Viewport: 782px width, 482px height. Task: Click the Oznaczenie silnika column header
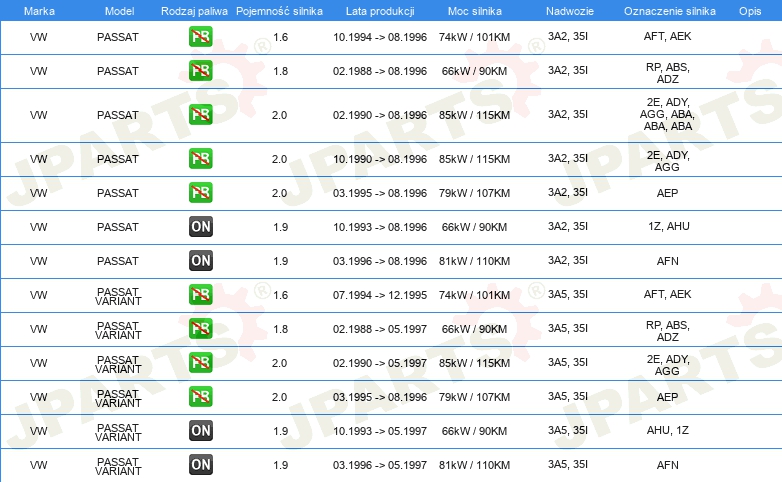(x=669, y=11)
